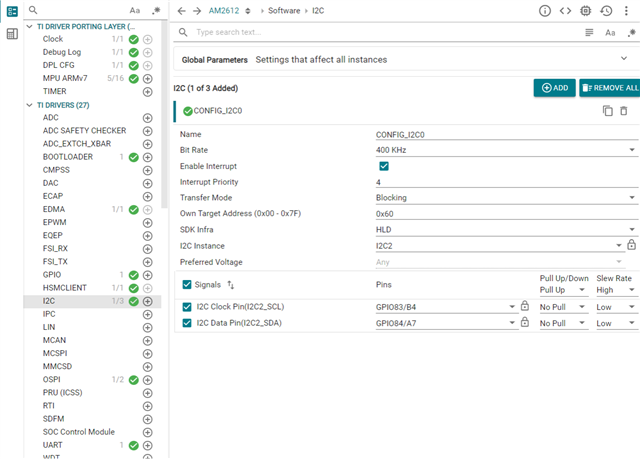Open the history clock icon
Image resolution: width=640 pixels, height=459 pixels.
(606, 11)
